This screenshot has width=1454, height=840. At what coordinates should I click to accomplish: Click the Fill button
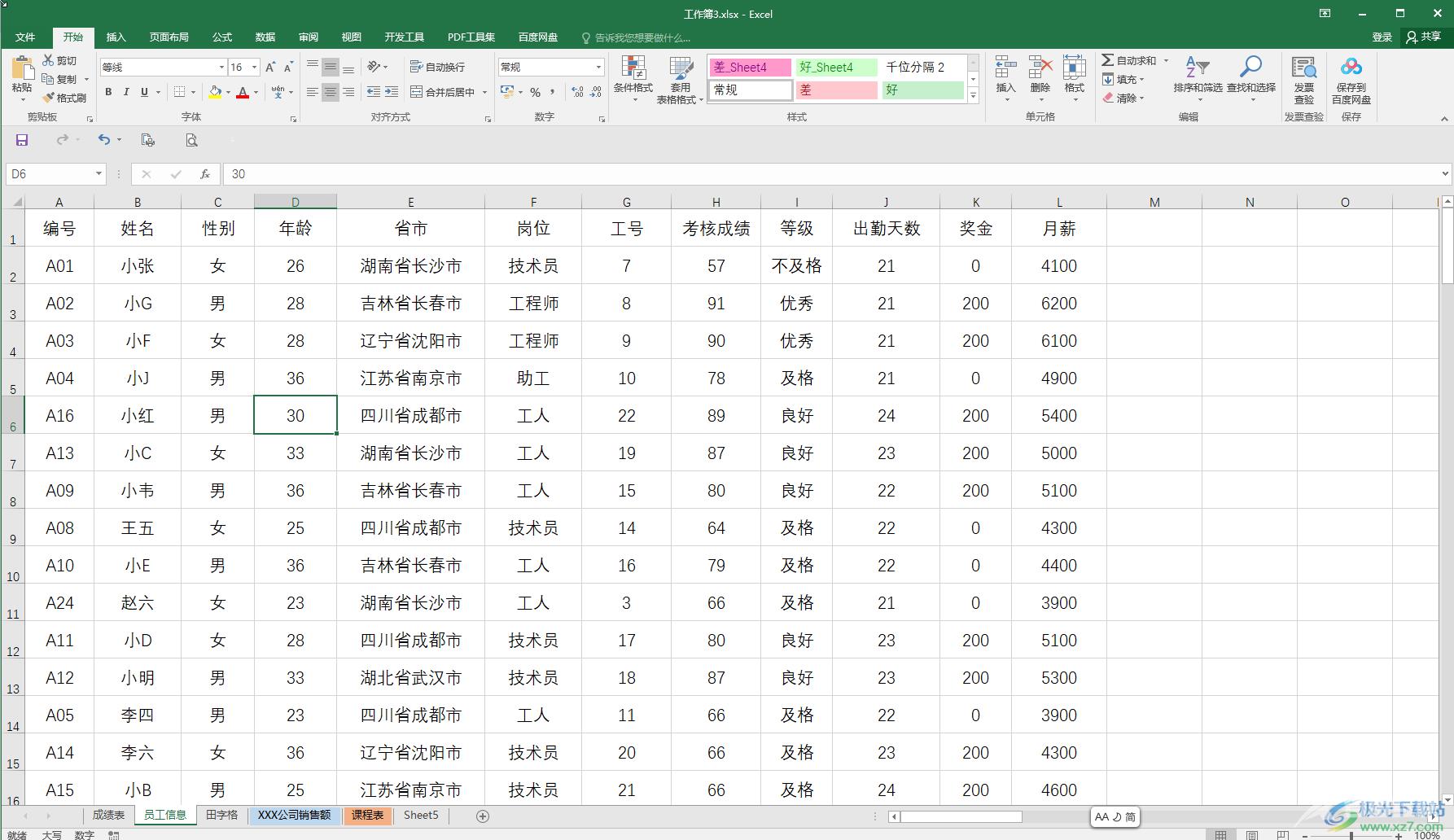1123,79
